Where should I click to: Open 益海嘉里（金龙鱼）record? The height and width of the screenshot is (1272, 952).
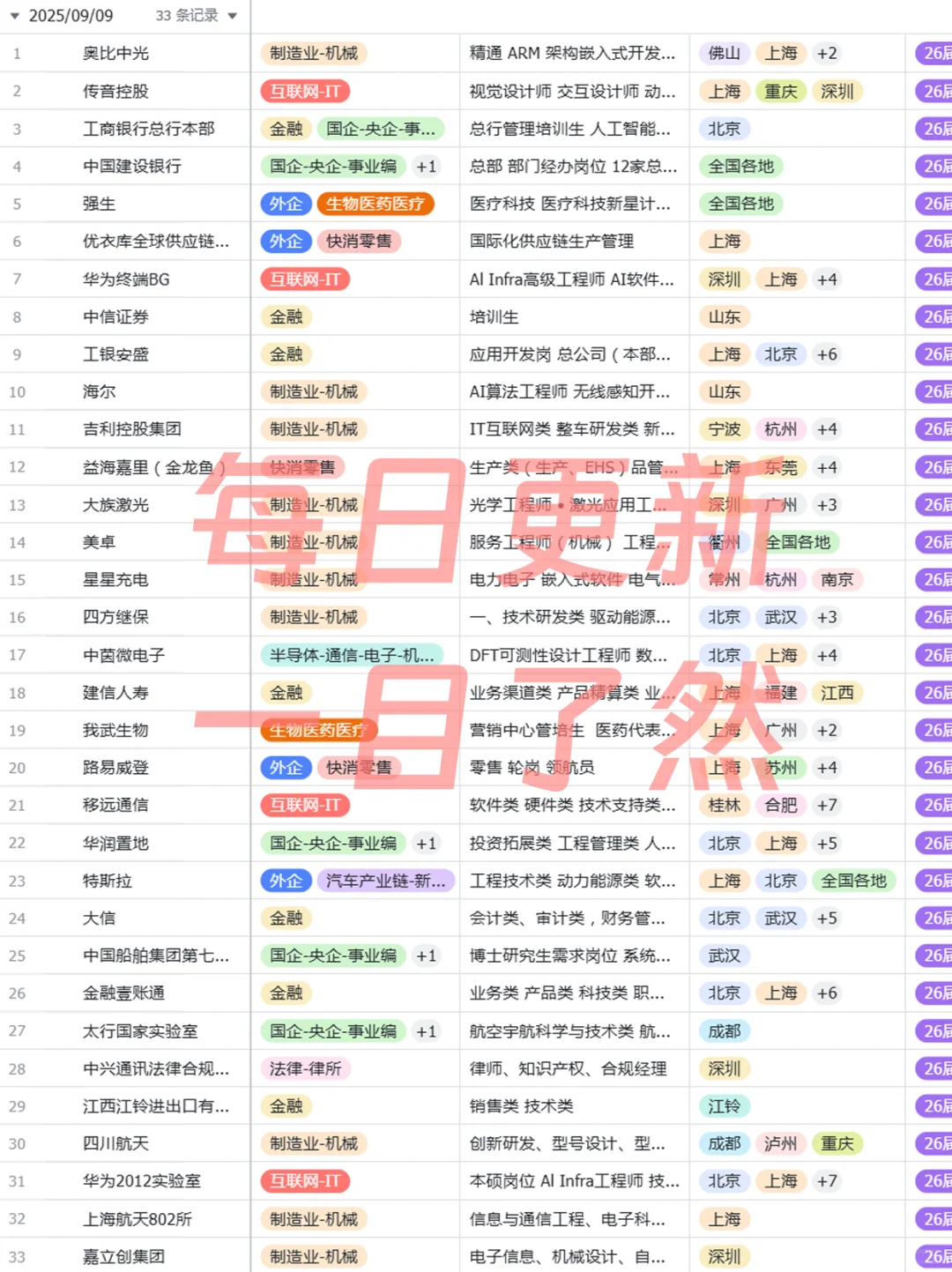click(x=154, y=467)
